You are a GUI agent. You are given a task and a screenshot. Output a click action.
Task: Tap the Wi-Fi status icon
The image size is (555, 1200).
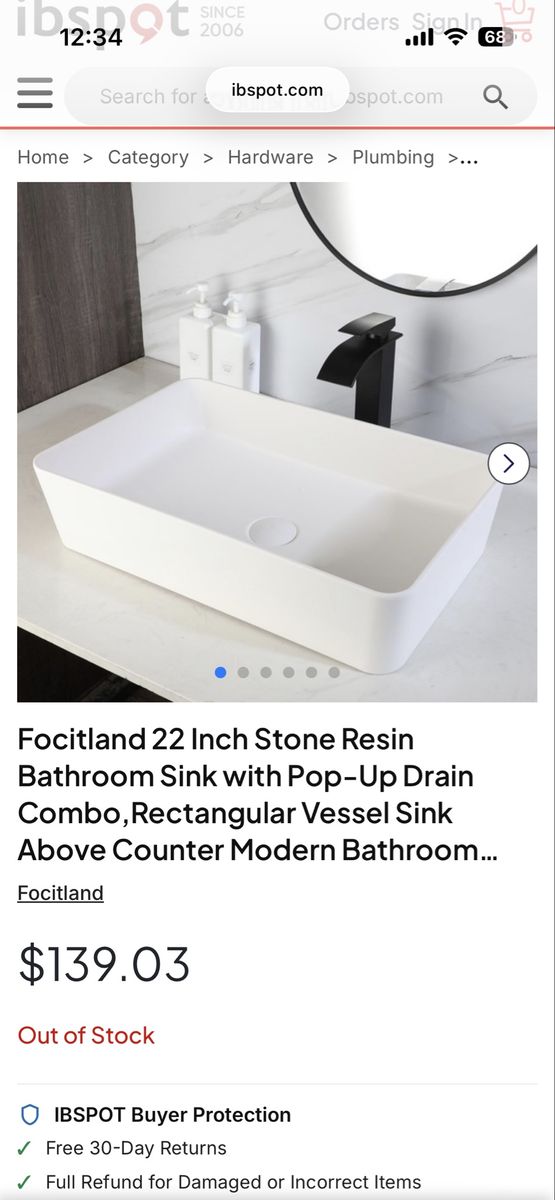point(456,37)
